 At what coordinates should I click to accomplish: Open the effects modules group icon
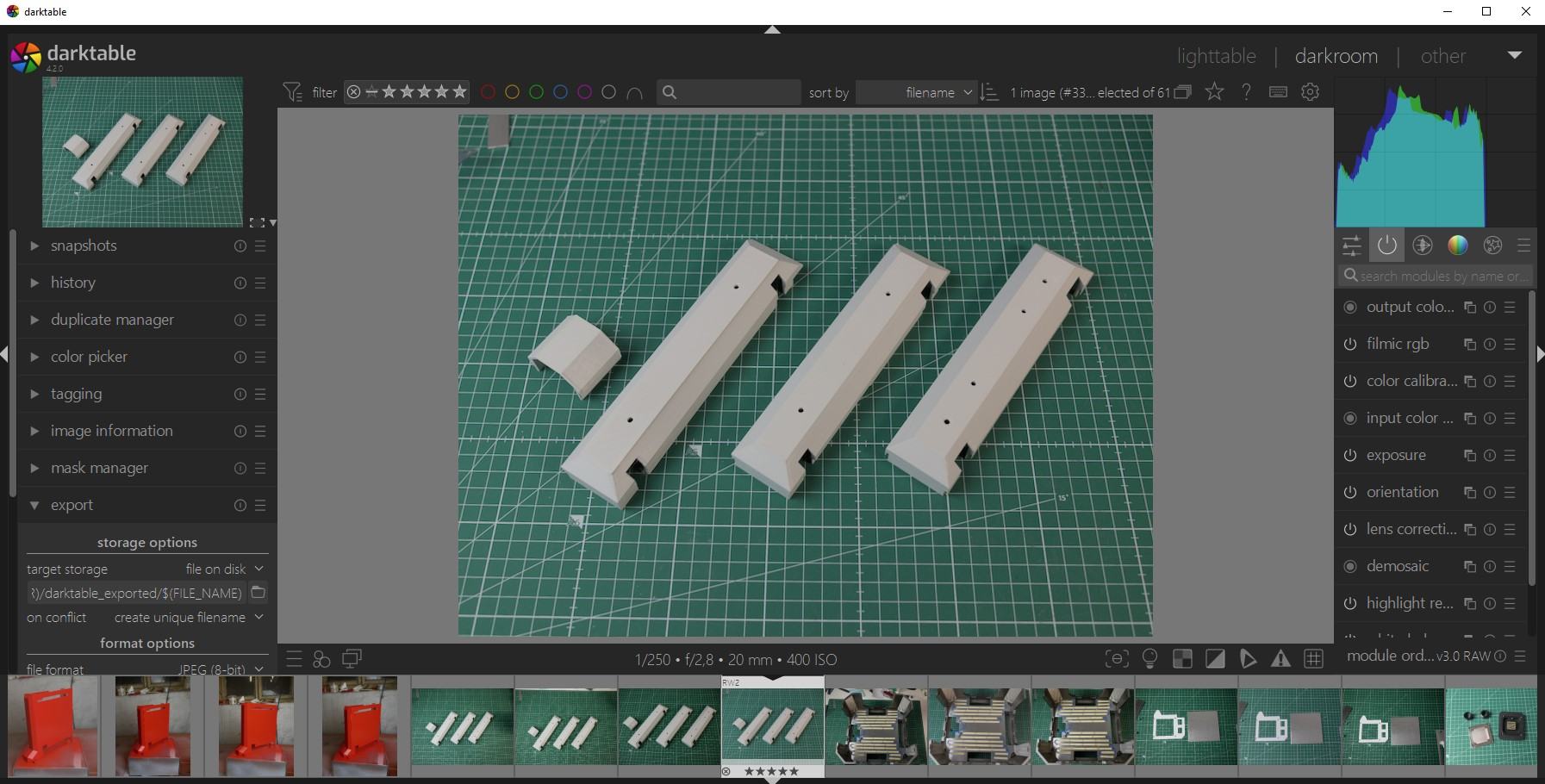1493,246
